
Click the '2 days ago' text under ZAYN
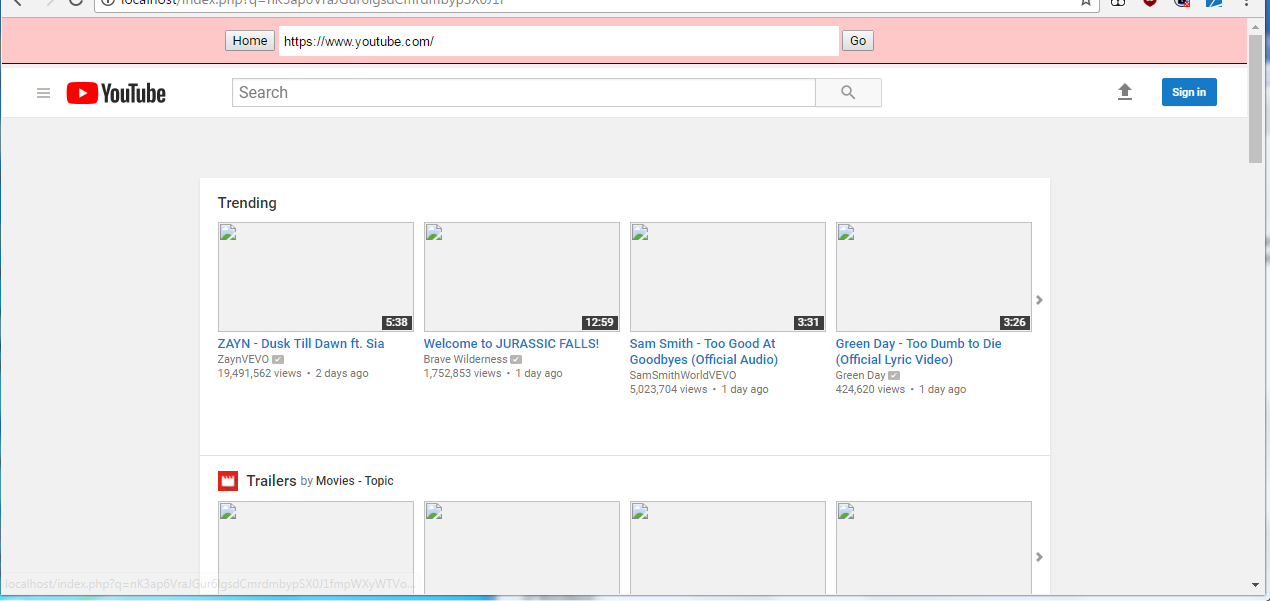[342, 373]
